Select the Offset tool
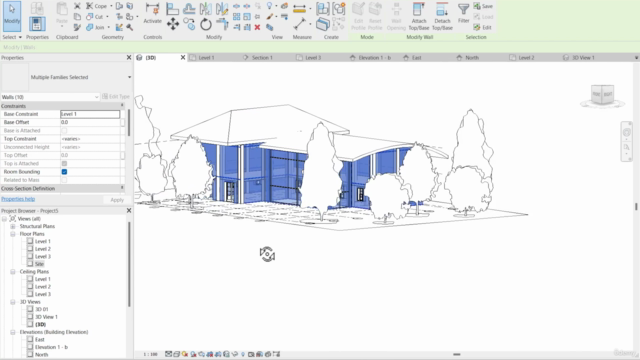This screenshot has width=640, height=360. click(x=189, y=9)
